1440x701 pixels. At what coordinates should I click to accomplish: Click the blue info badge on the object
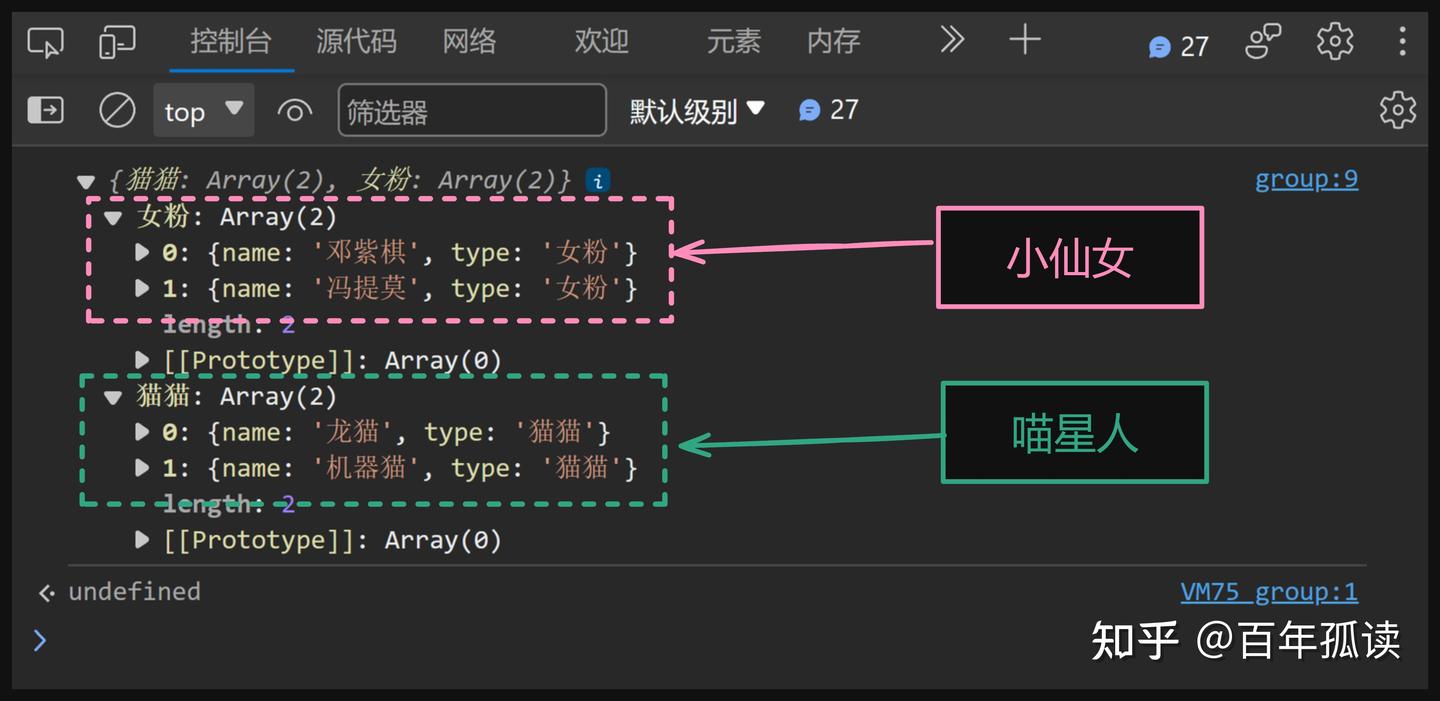(598, 181)
